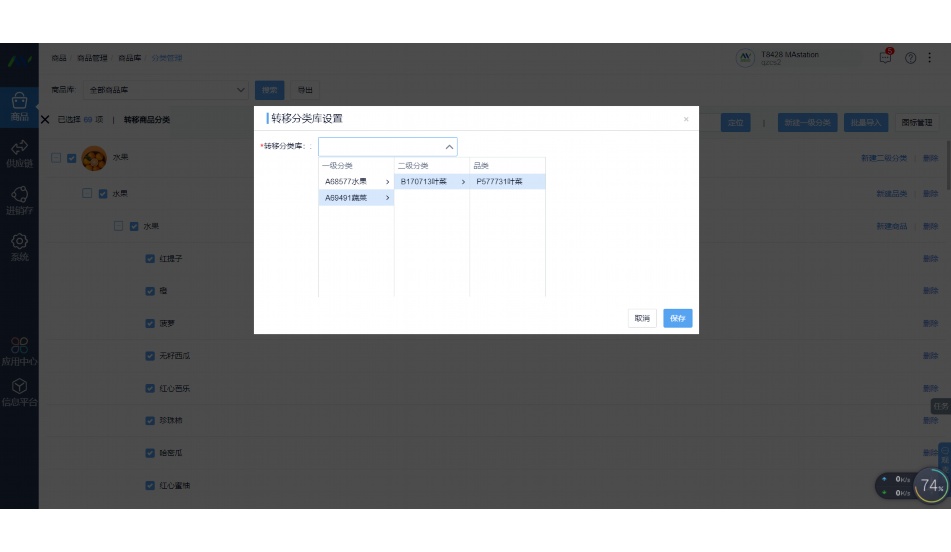
Task: Toggle the 红提子 checkbox
Action: 150,258
